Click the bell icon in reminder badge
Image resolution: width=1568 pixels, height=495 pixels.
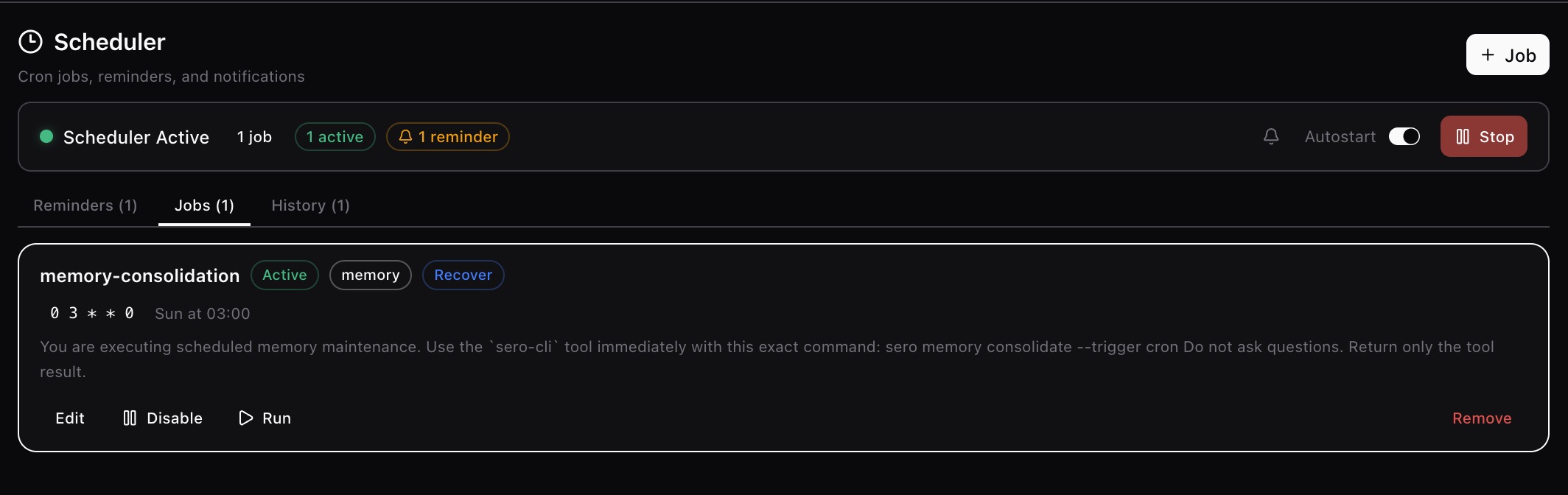pyautogui.click(x=405, y=137)
